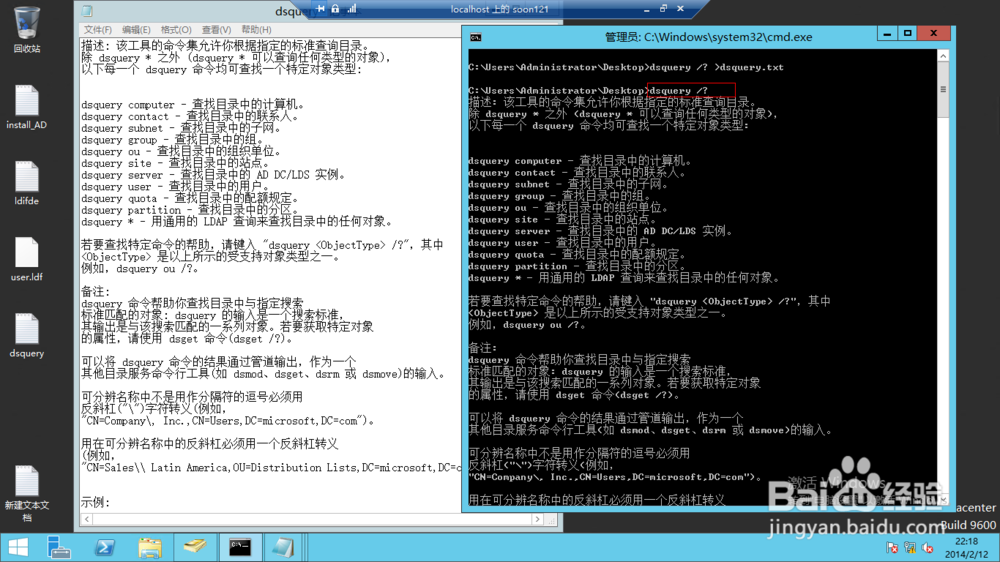The image size is (1000, 562).
Task: Launch PowerShell from the taskbar
Action: (x=105, y=547)
